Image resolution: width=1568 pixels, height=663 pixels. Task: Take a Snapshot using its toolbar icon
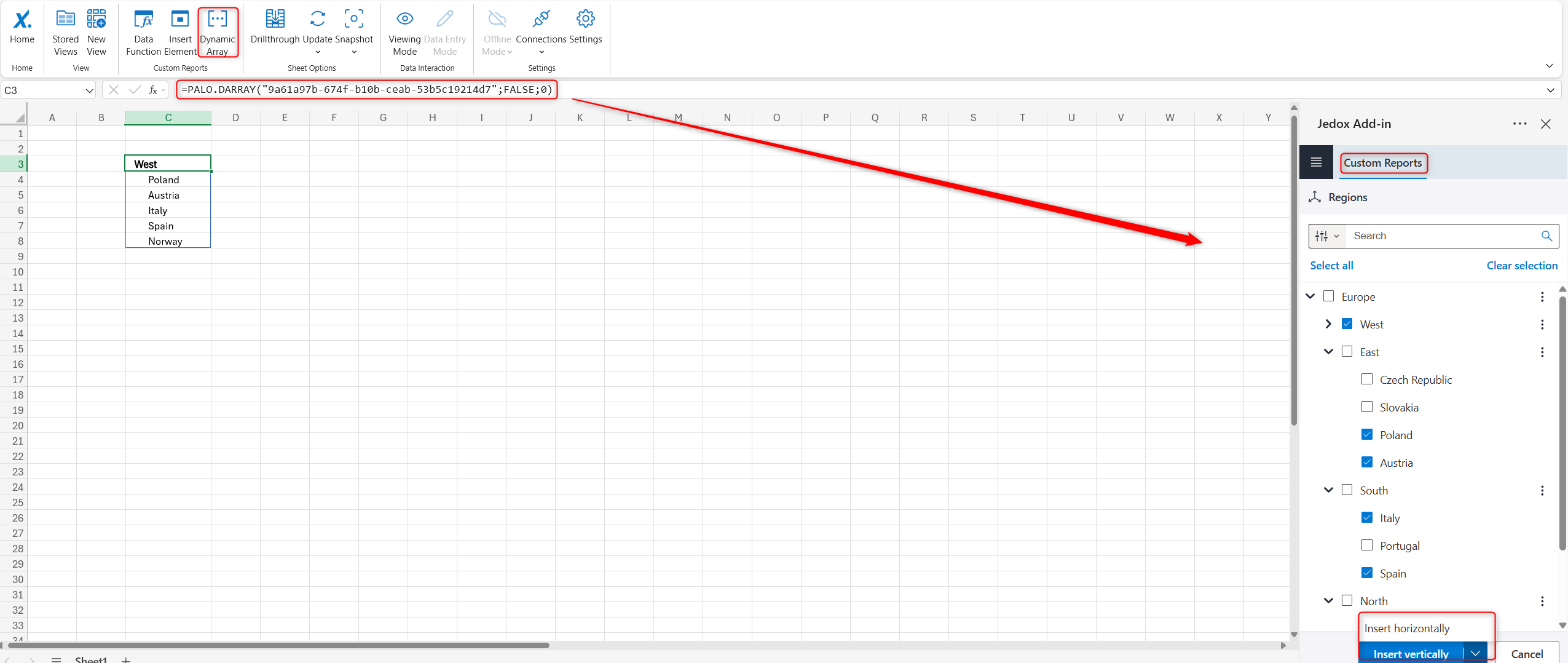[353, 19]
